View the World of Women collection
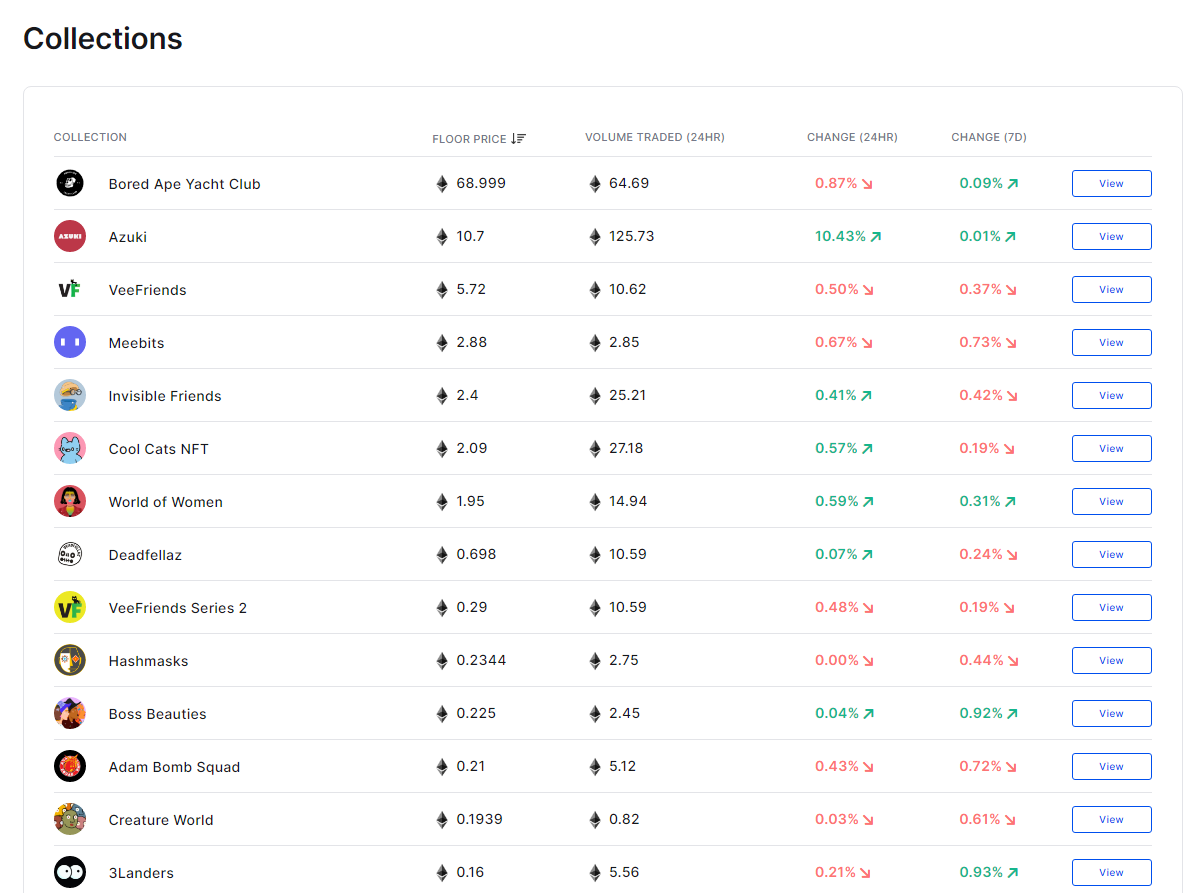 coord(1112,502)
